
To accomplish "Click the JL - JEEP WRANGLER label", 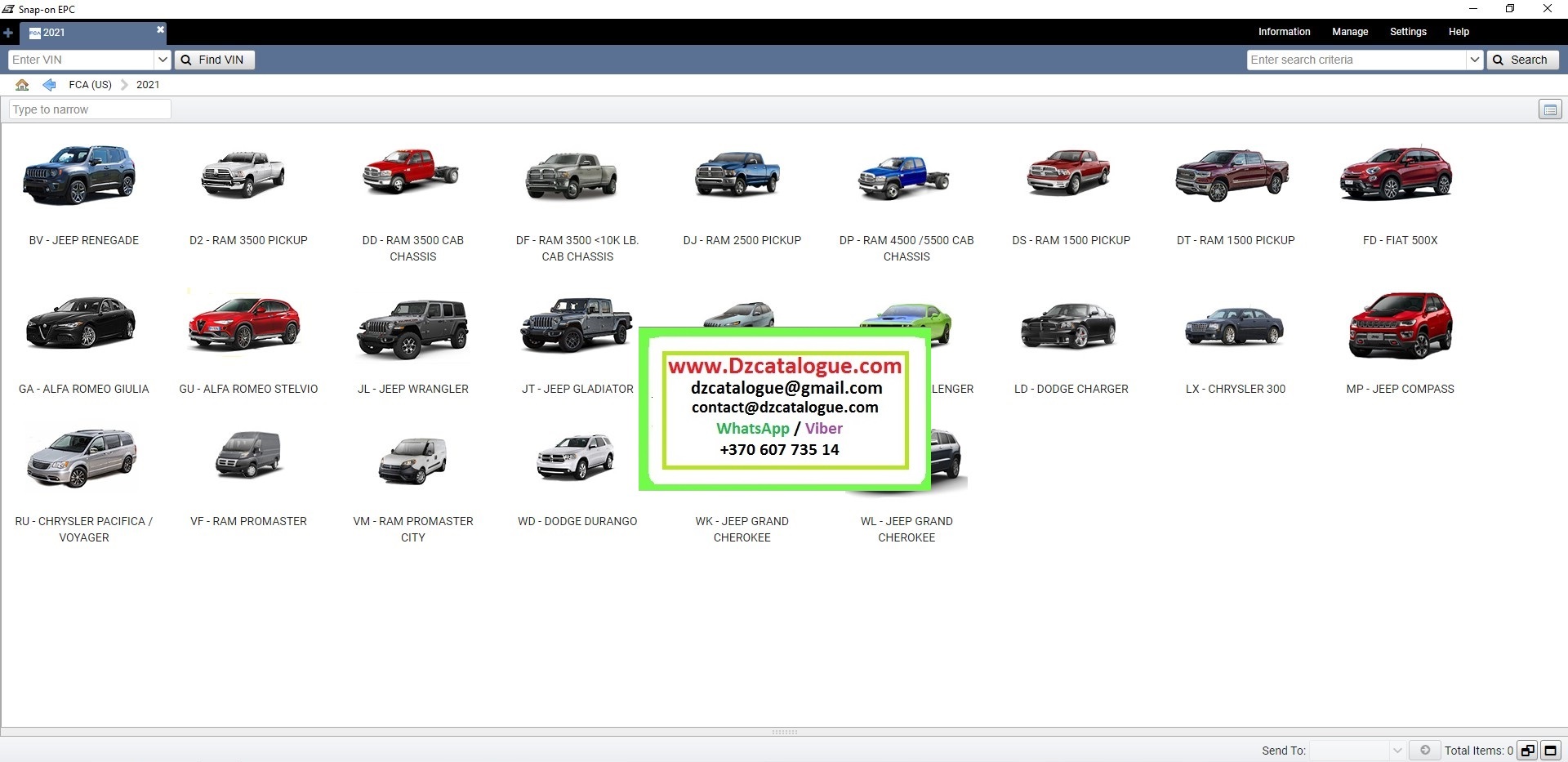I will (413, 389).
